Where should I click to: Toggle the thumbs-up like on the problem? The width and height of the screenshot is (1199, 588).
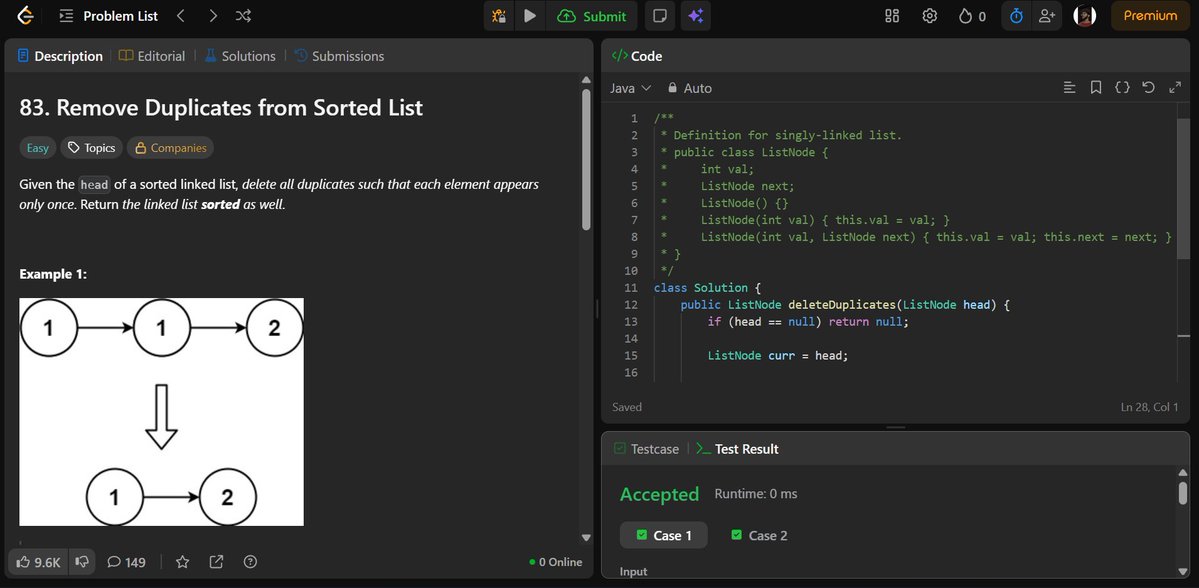(x=24, y=561)
